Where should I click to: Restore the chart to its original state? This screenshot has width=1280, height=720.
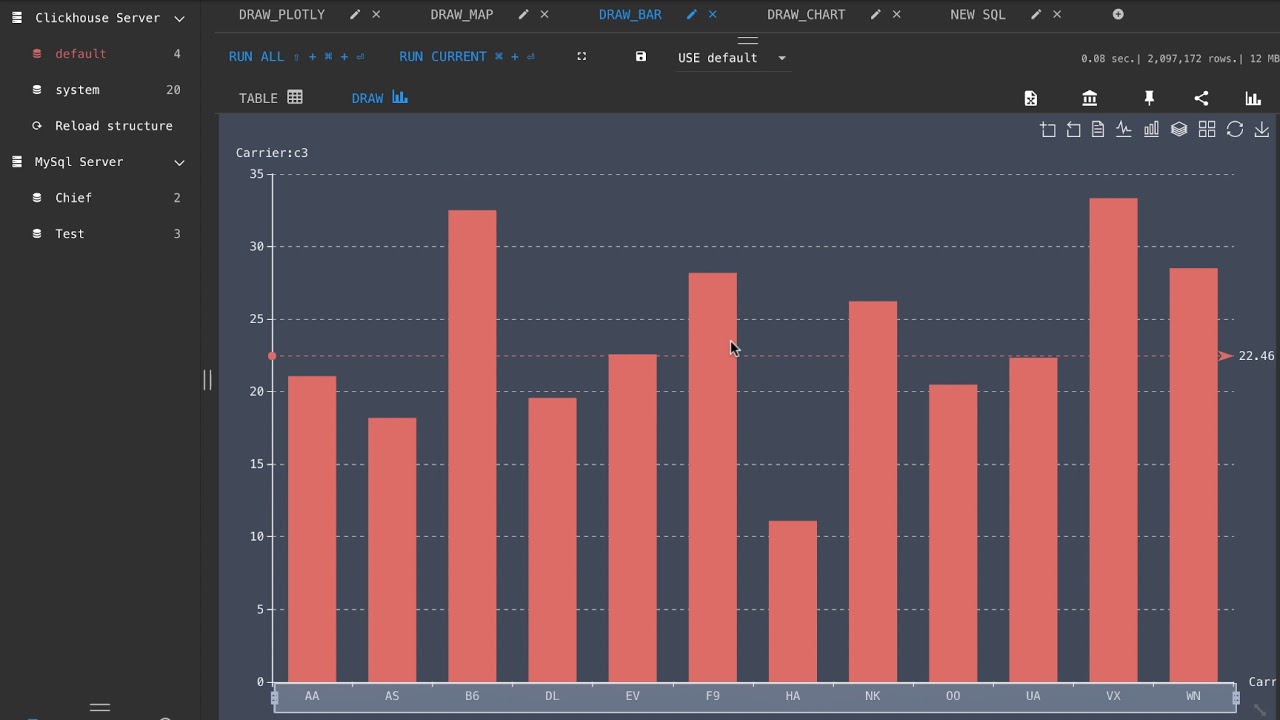tap(1235, 129)
